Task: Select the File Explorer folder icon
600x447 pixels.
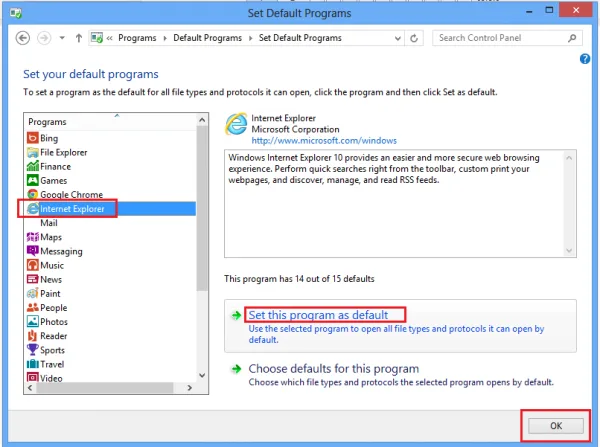Action: point(33,152)
